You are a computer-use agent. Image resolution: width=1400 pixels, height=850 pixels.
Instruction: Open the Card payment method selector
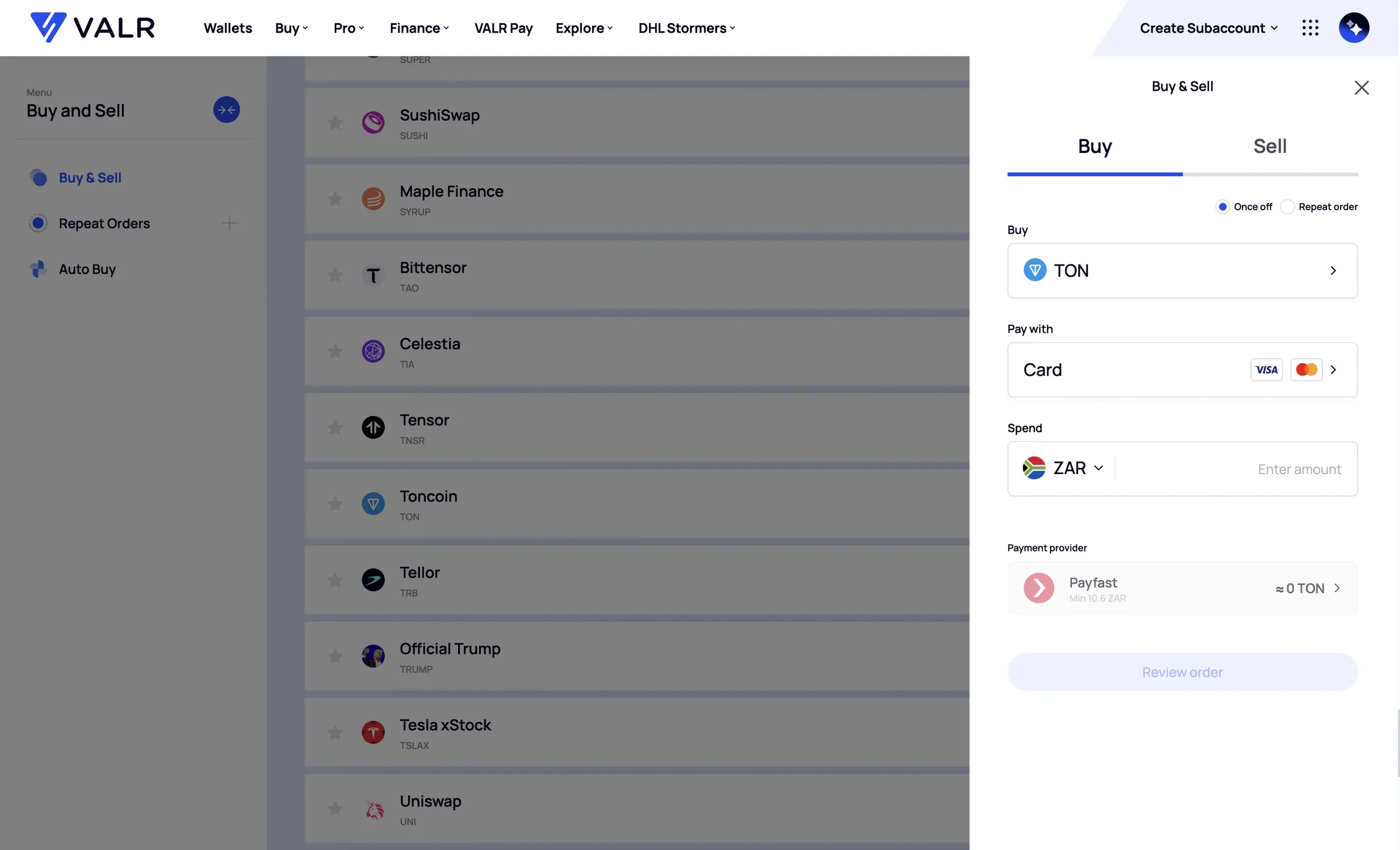click(1182, 370)
